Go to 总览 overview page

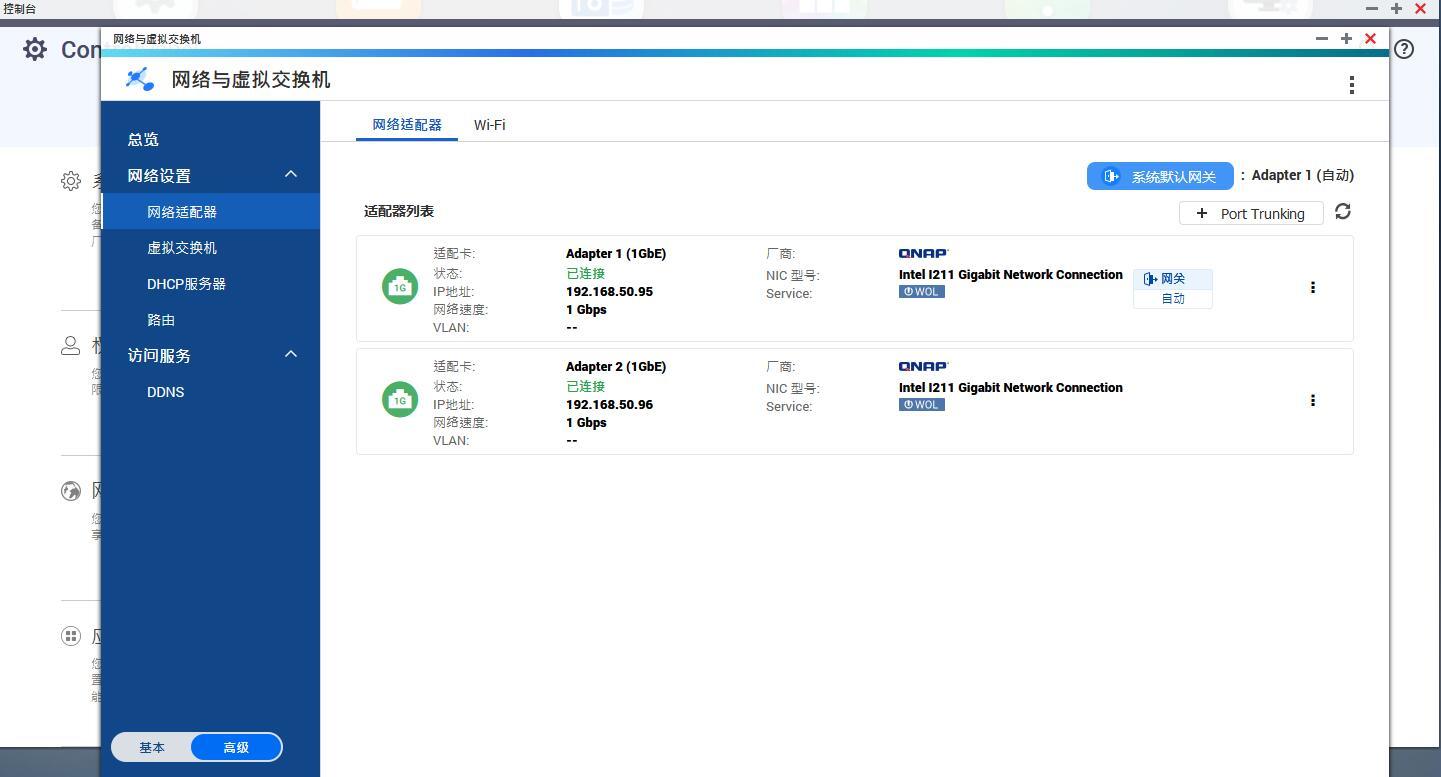point(143,140)
